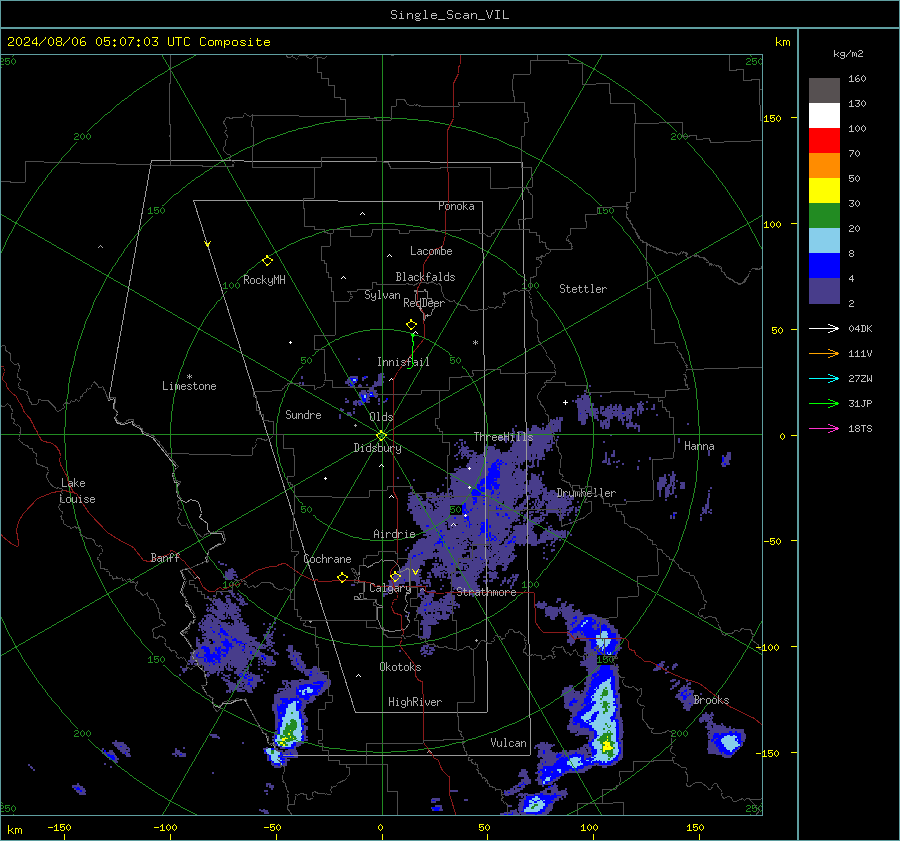Click the cyan 27ZW arrow in legend

click(x=824, y=378)
